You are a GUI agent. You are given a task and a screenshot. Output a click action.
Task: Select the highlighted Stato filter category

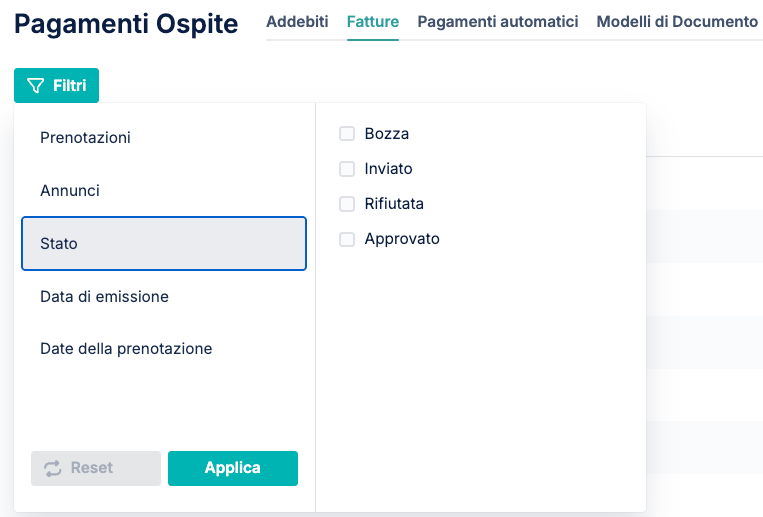coord(164,243)
